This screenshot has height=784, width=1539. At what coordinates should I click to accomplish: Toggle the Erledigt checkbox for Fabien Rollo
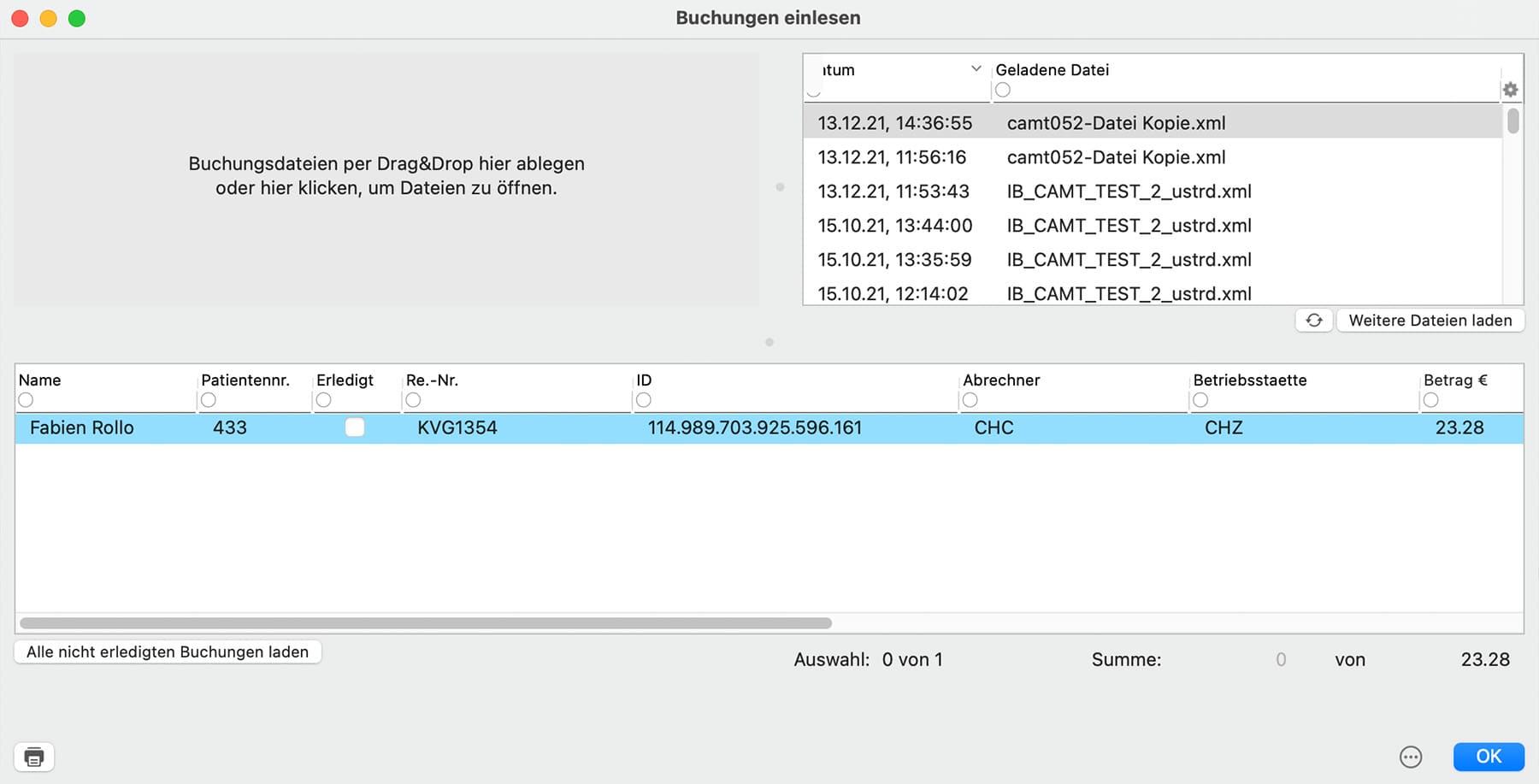click(355, 427)
